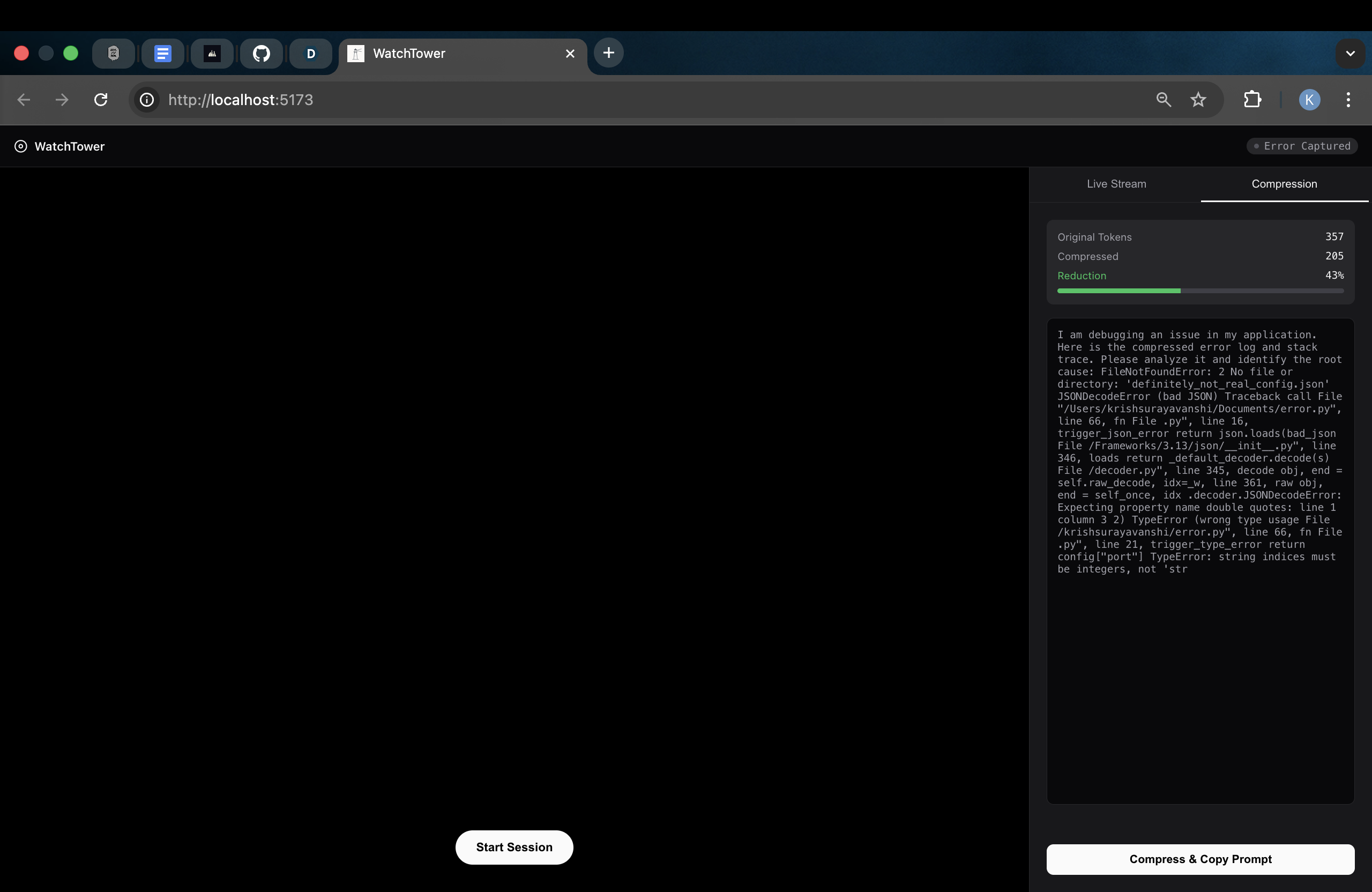Screen dimensions: 1372x892
Task: Click the zoom magnifier in the address bar
Action: [1164, 100]
